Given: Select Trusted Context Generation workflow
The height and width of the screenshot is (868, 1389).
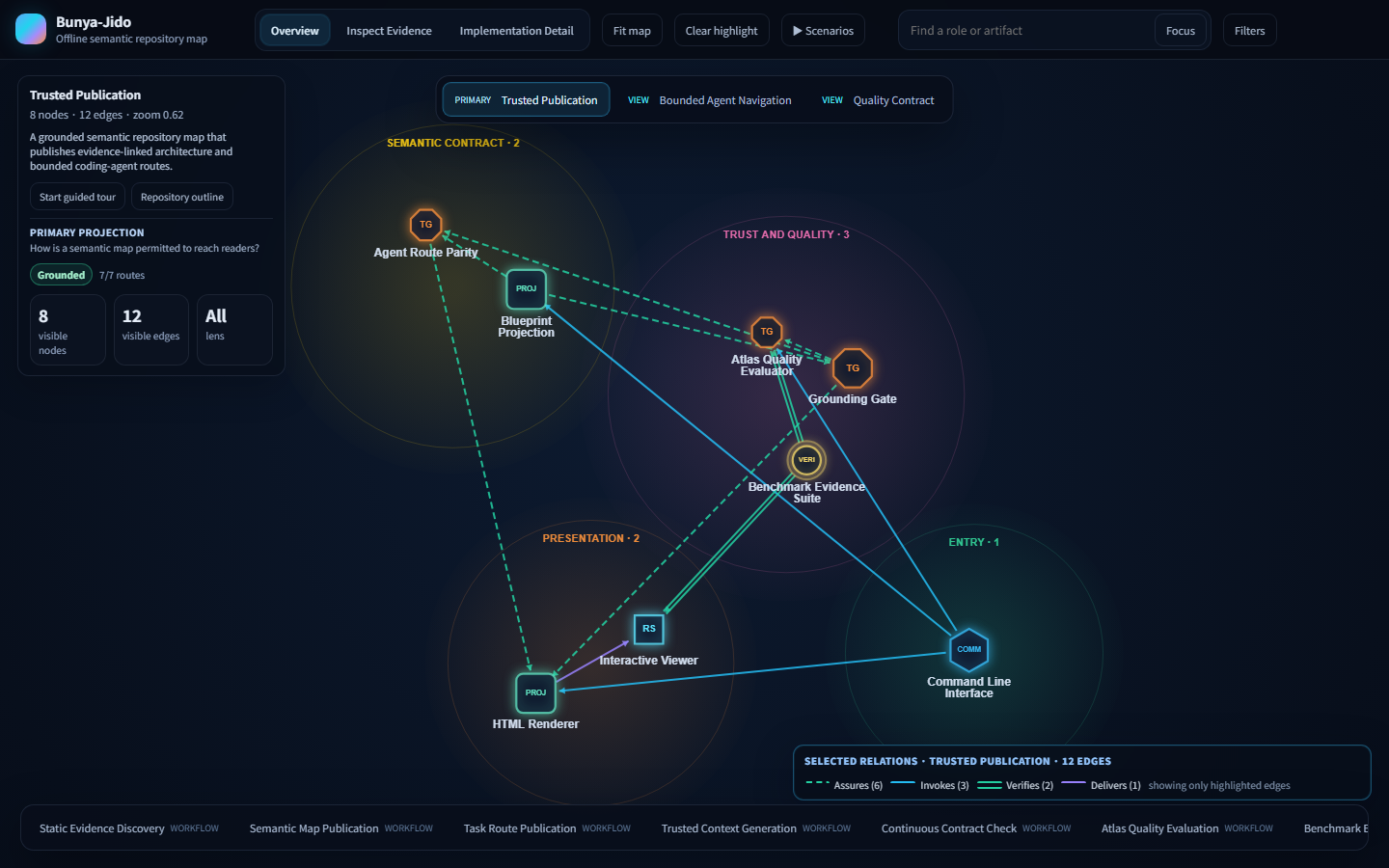Looking at the screenshot, I should point(756,828).
